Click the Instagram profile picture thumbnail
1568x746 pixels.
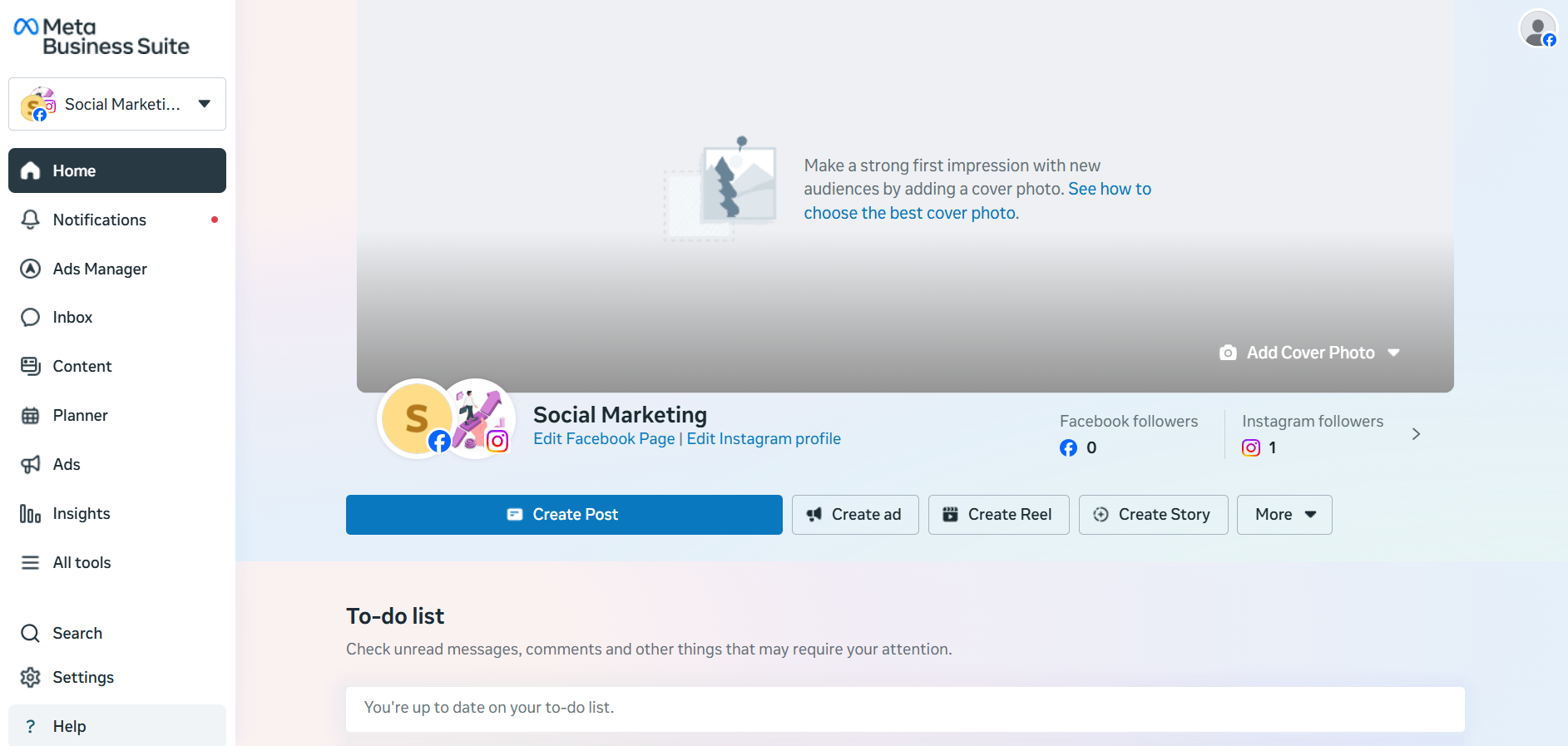coord(477,417)
